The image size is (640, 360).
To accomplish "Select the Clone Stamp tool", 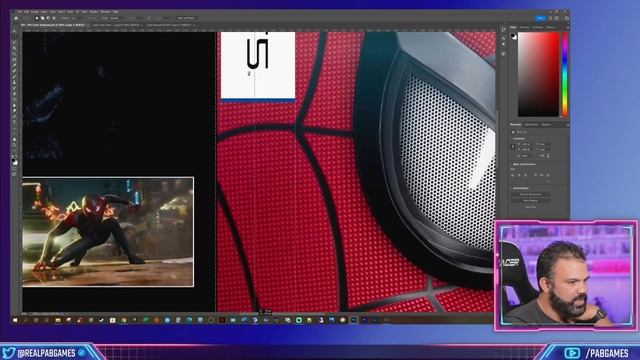I will point(15,82).
